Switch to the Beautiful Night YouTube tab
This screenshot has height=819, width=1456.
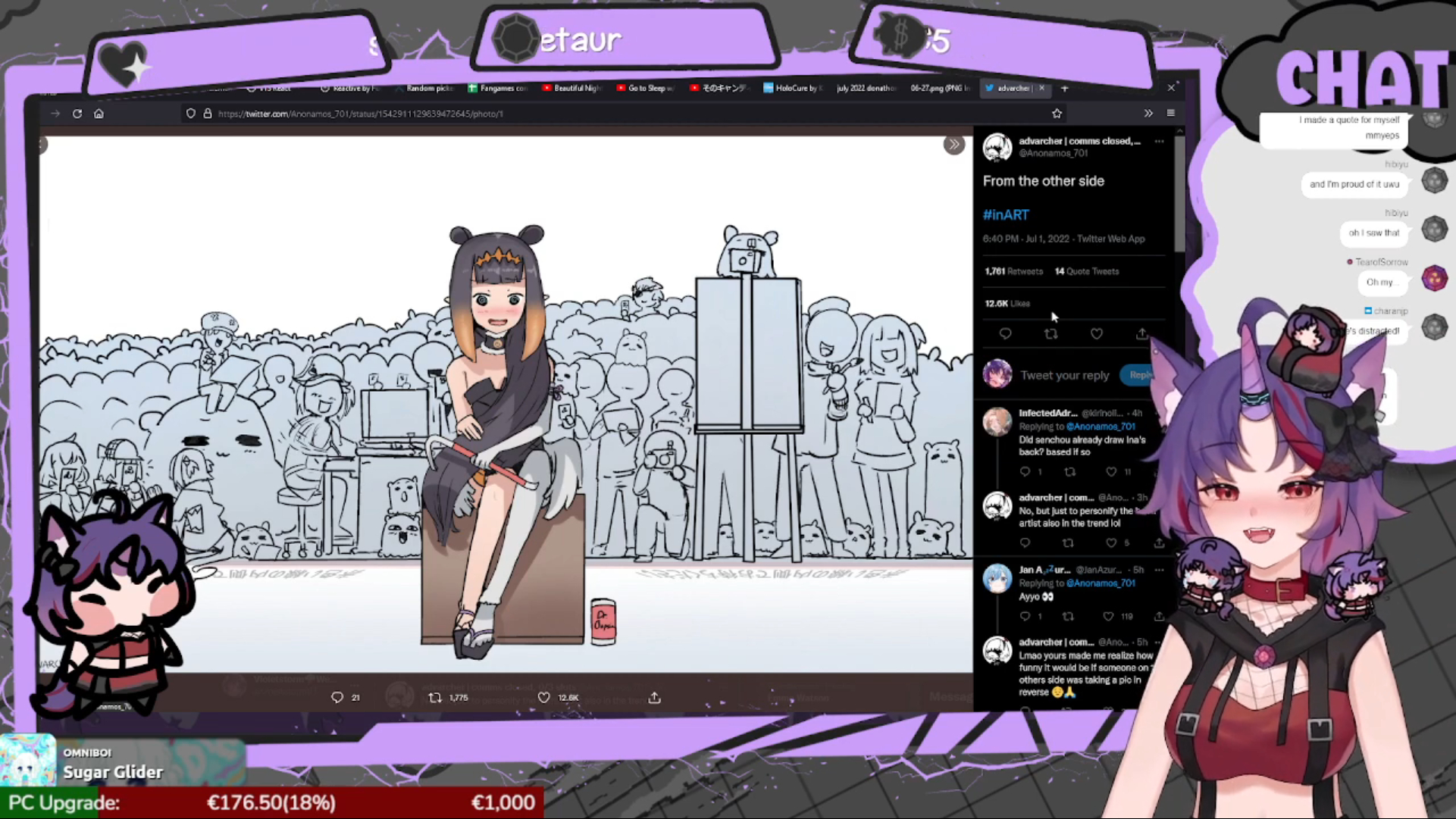tap(571, 89)
